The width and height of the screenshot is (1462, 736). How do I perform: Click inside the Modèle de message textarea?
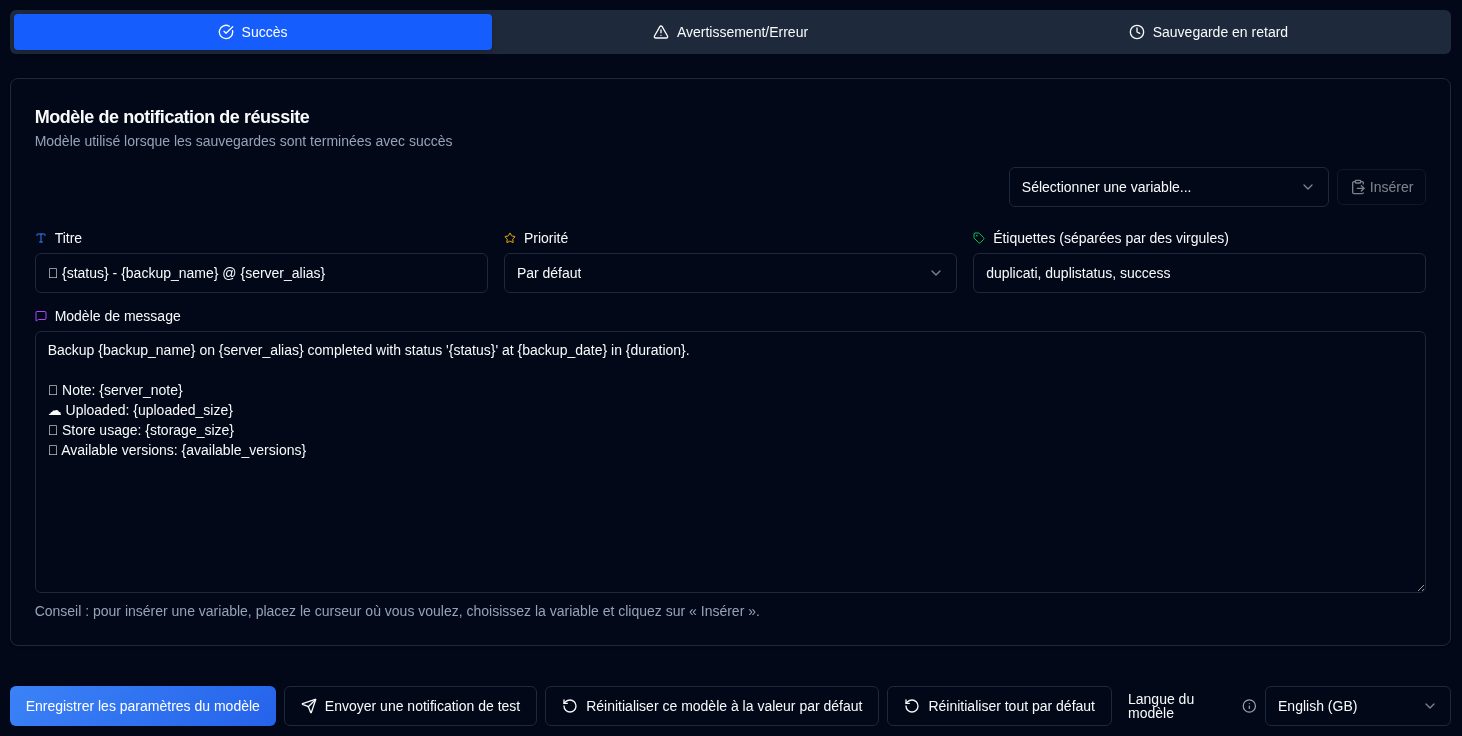click(730, 462)
